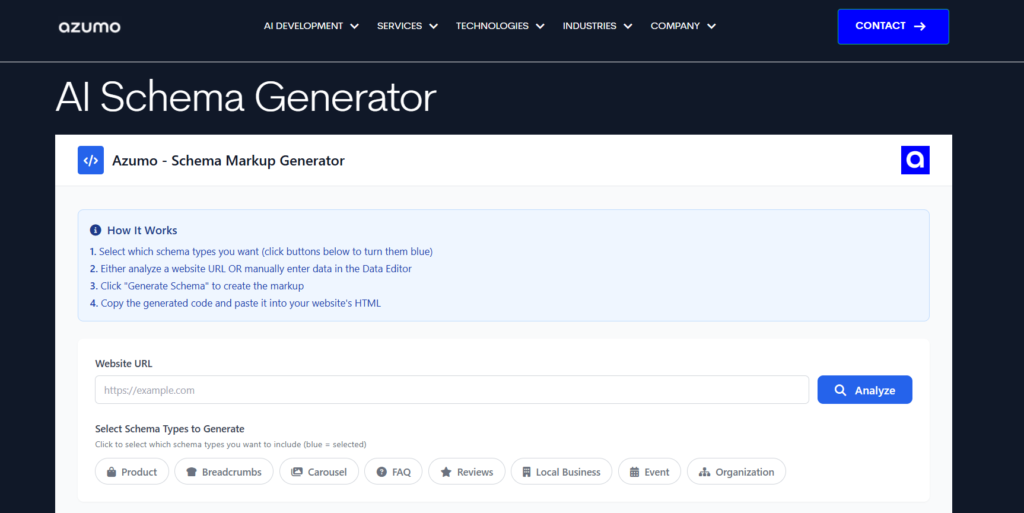Open the AI Development menu
Image resolution: width=1024 pixels, height=513 pixels.
pos(312,26)
